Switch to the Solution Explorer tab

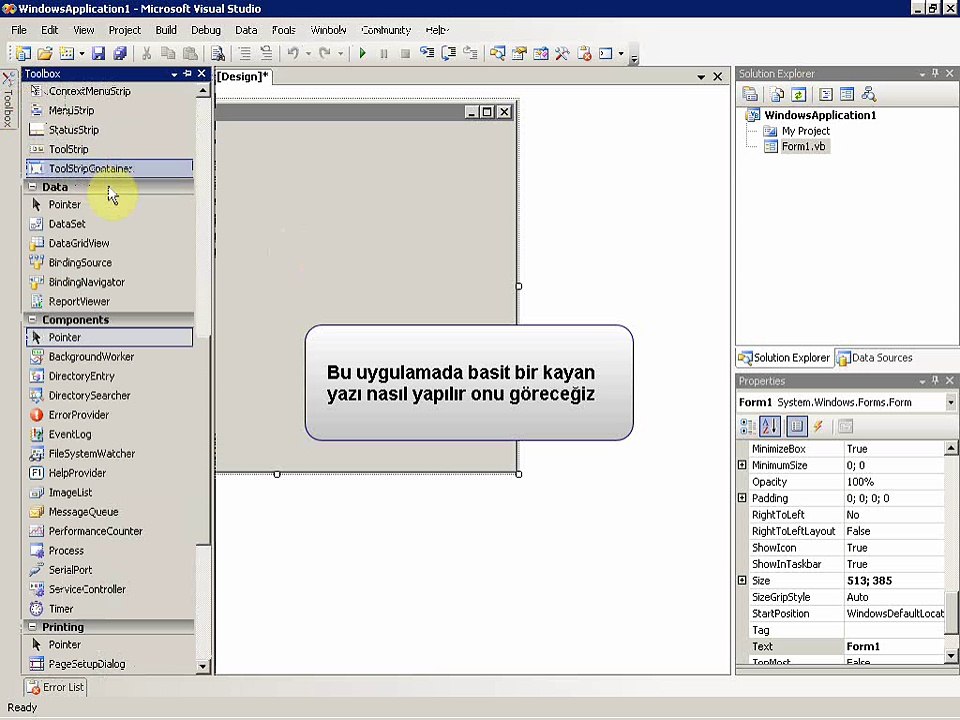coord(784,358)
